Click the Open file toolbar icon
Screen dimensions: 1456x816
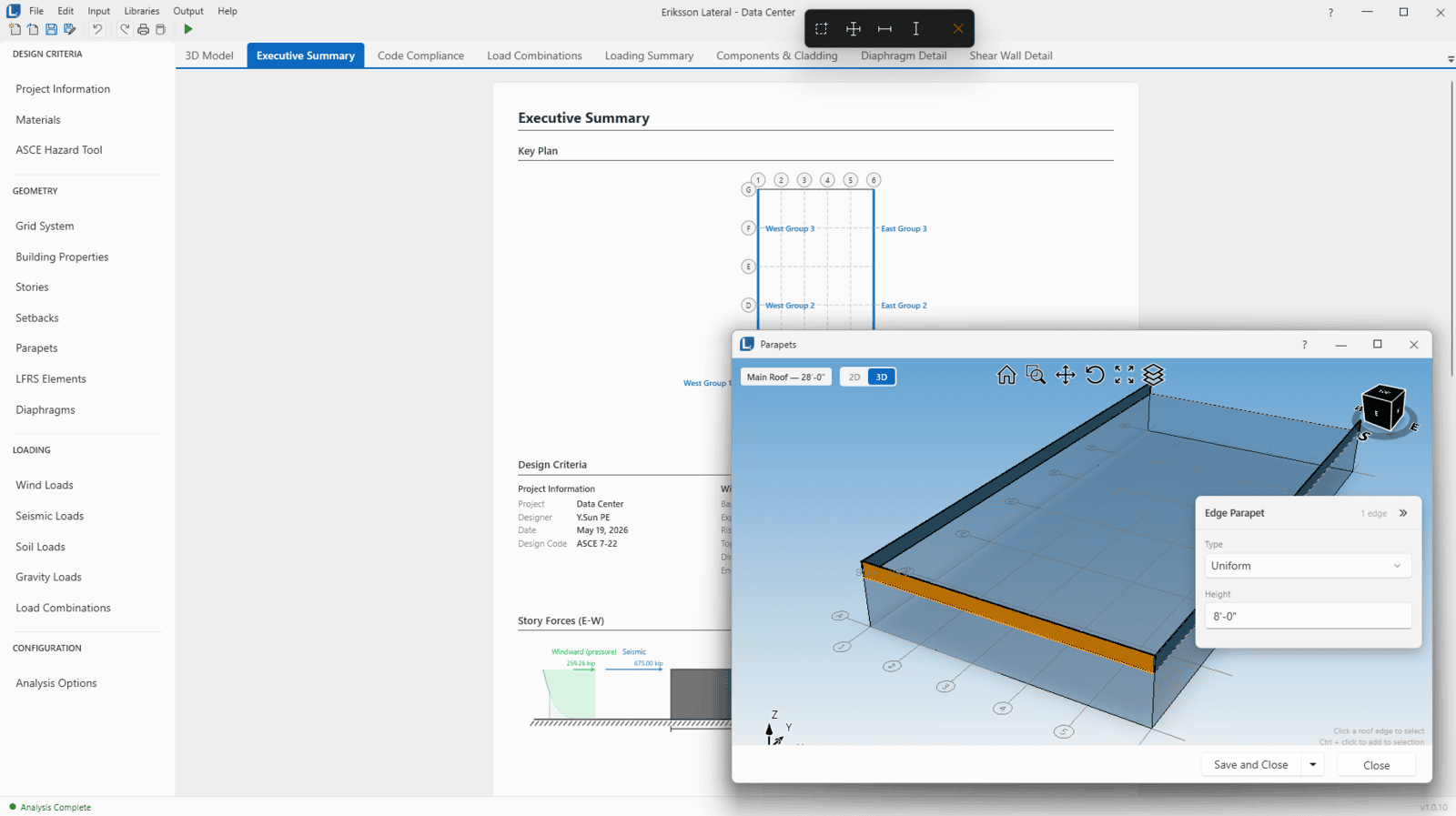pos(33,29)
